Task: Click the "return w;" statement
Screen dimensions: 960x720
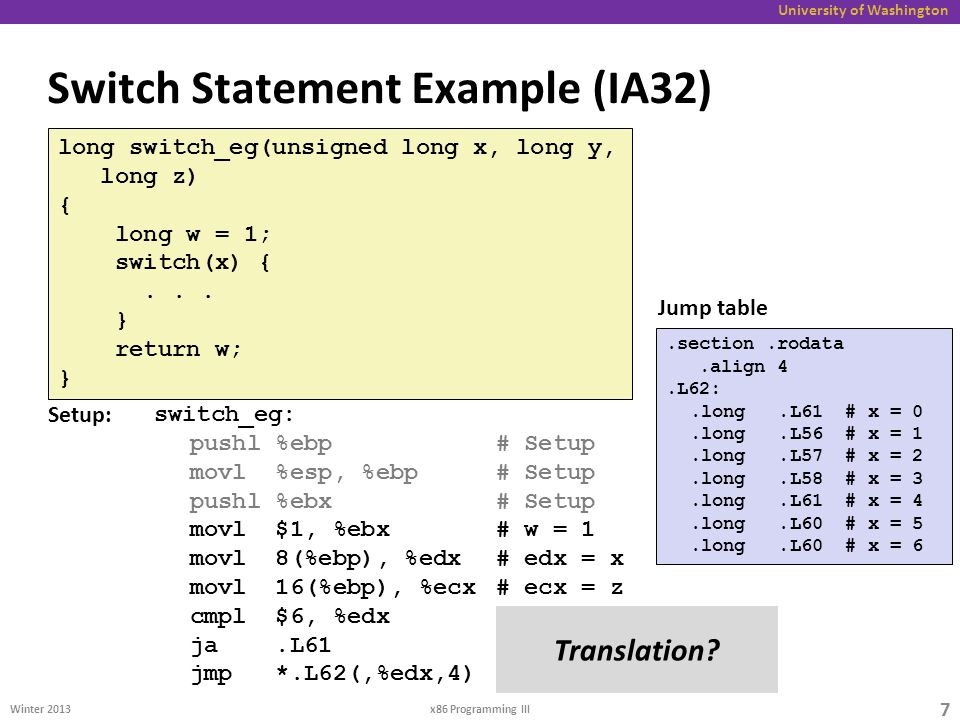Action: [x=179, y=350]
